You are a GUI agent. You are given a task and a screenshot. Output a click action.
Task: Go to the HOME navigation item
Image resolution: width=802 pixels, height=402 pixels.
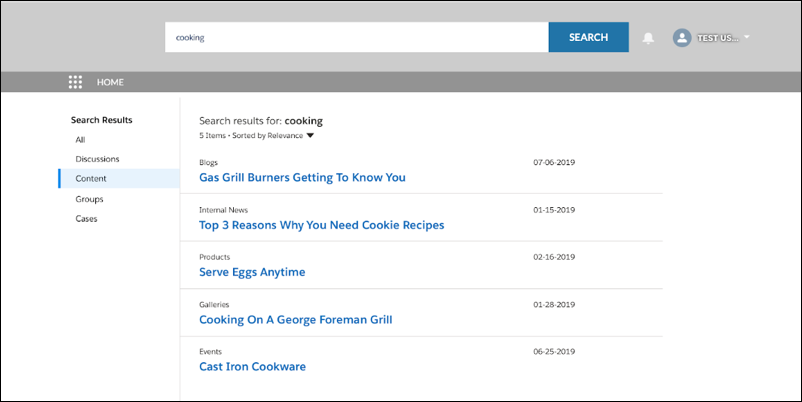(110, 82)
